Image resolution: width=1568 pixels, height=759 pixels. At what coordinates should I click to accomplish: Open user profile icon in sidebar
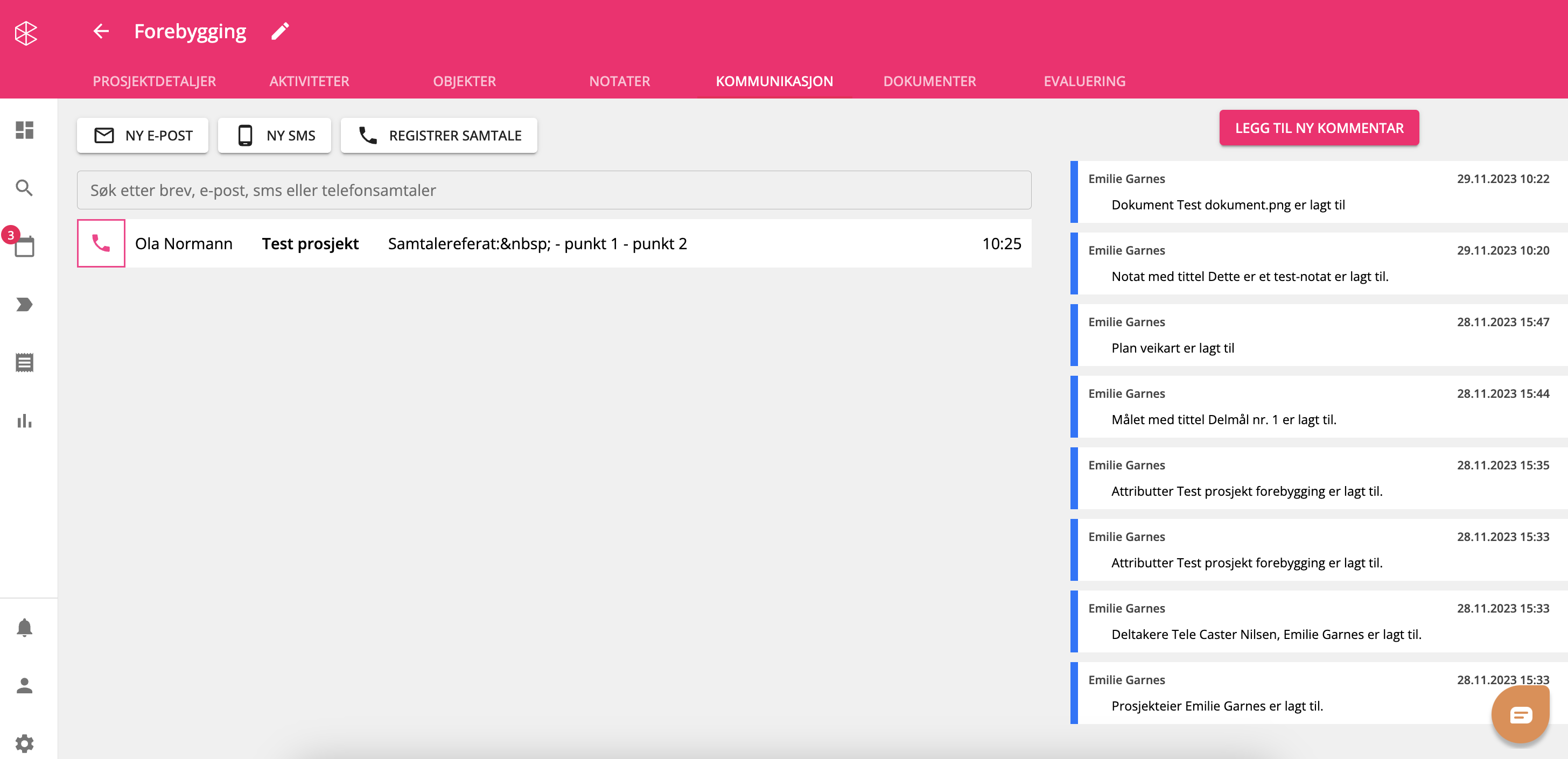point(24,685)
